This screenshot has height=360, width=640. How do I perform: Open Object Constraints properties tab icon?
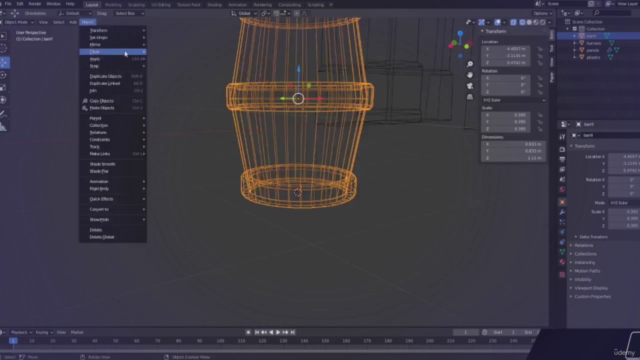pos(562,242)
